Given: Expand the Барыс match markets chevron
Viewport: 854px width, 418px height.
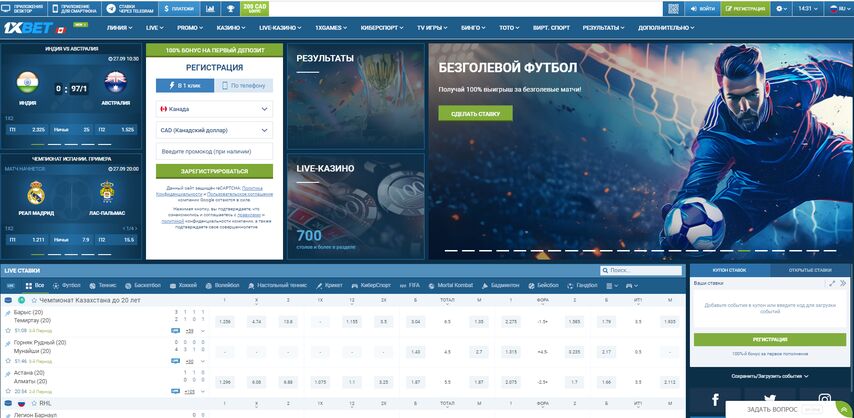Looking at the screenshot, I should point(203,331).
